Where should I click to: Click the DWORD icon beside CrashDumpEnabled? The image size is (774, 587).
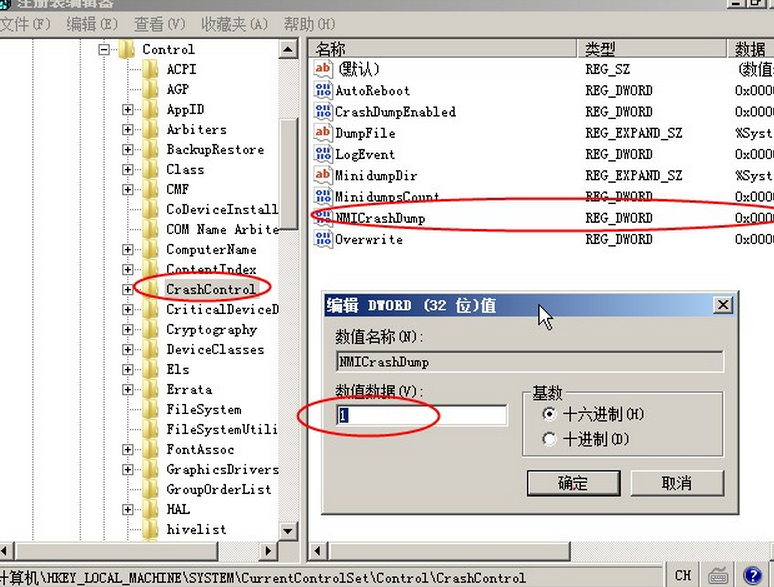(323, 112)
